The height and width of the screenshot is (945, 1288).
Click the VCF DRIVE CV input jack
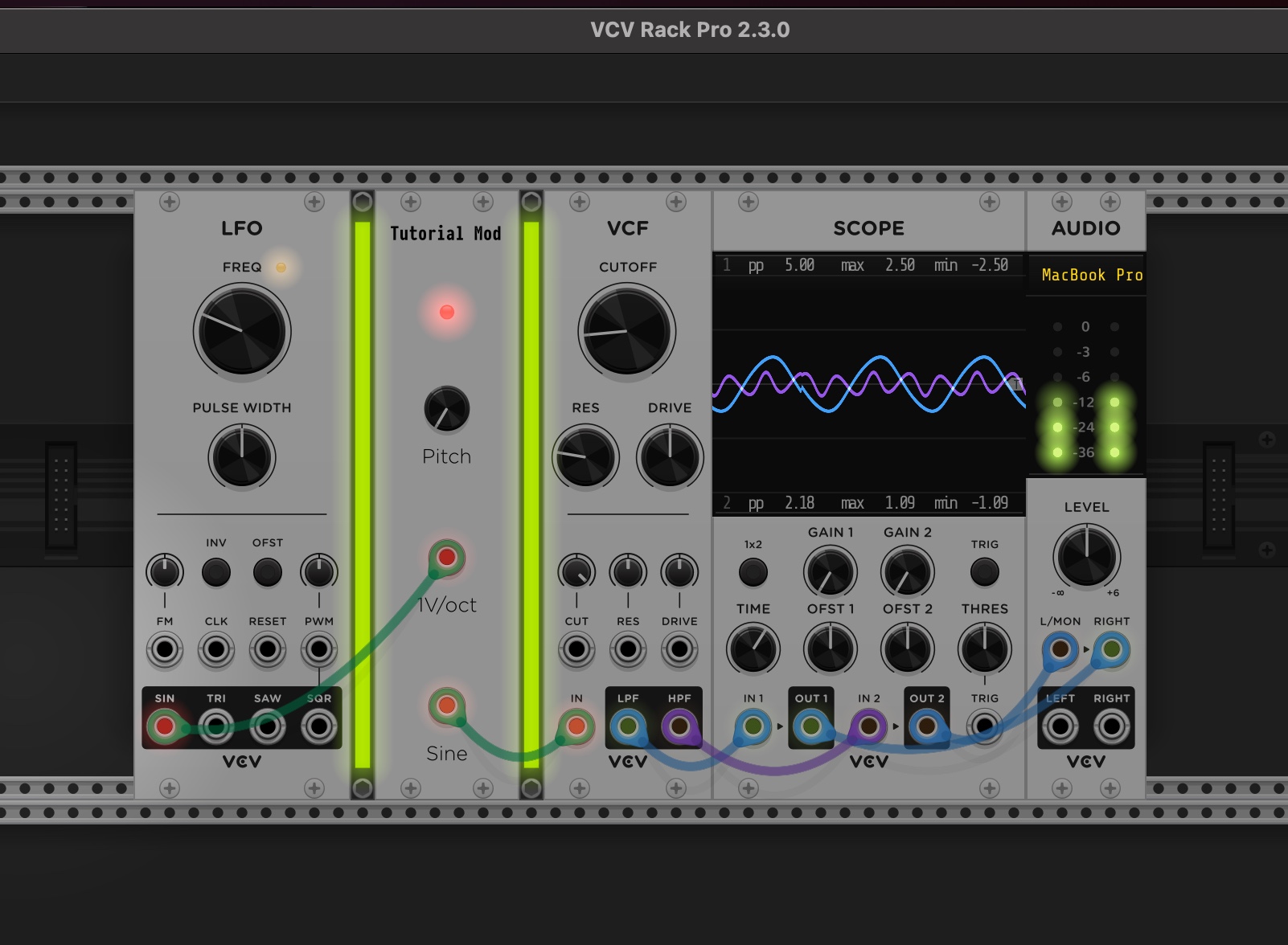(x=679, y=649)
